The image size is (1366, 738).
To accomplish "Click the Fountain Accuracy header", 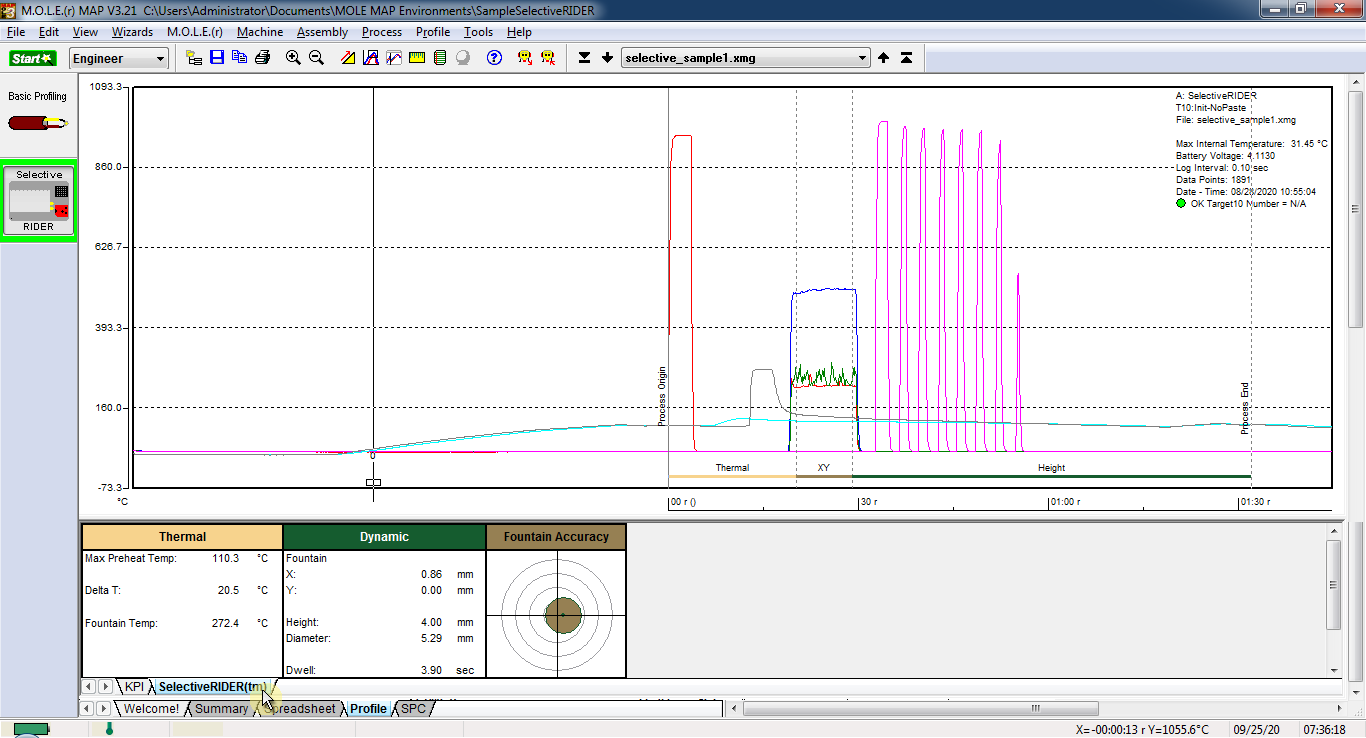I will [556, 537].
